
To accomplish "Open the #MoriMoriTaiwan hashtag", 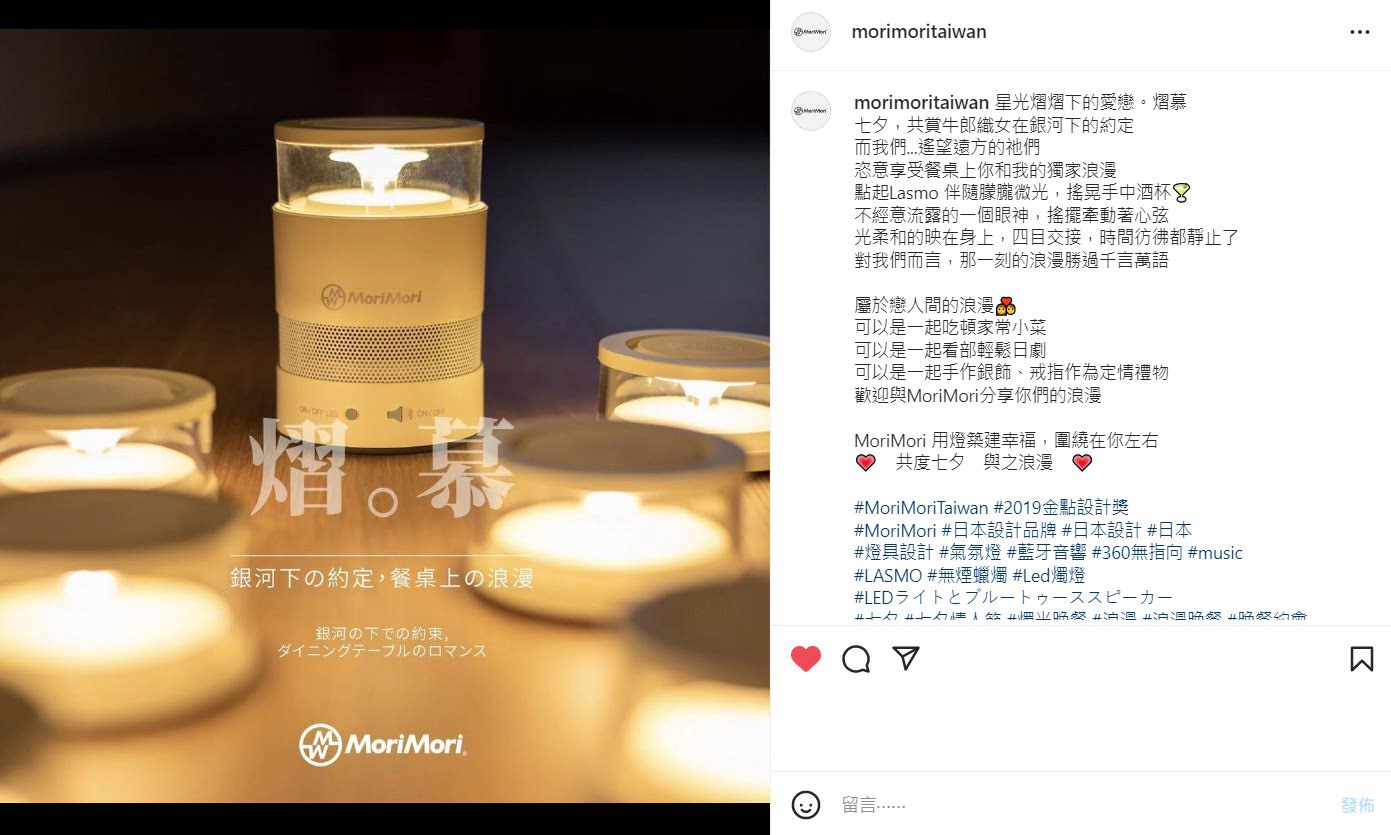I will click(x=921, y=508).
